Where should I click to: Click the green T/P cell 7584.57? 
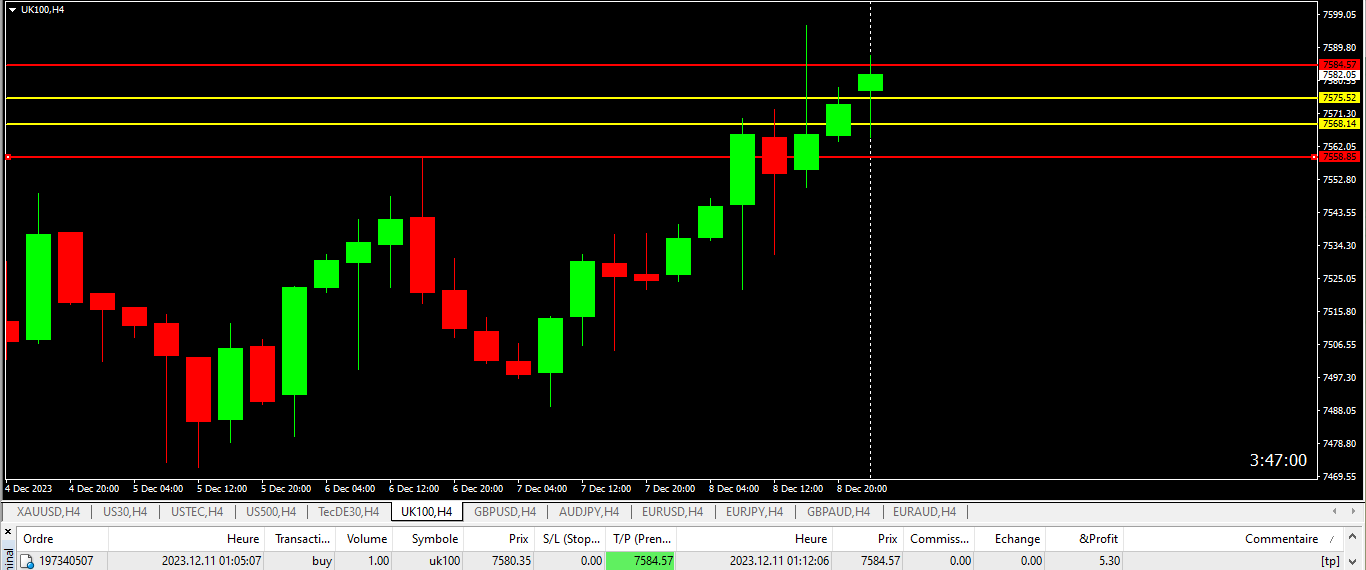coord(641,561)
